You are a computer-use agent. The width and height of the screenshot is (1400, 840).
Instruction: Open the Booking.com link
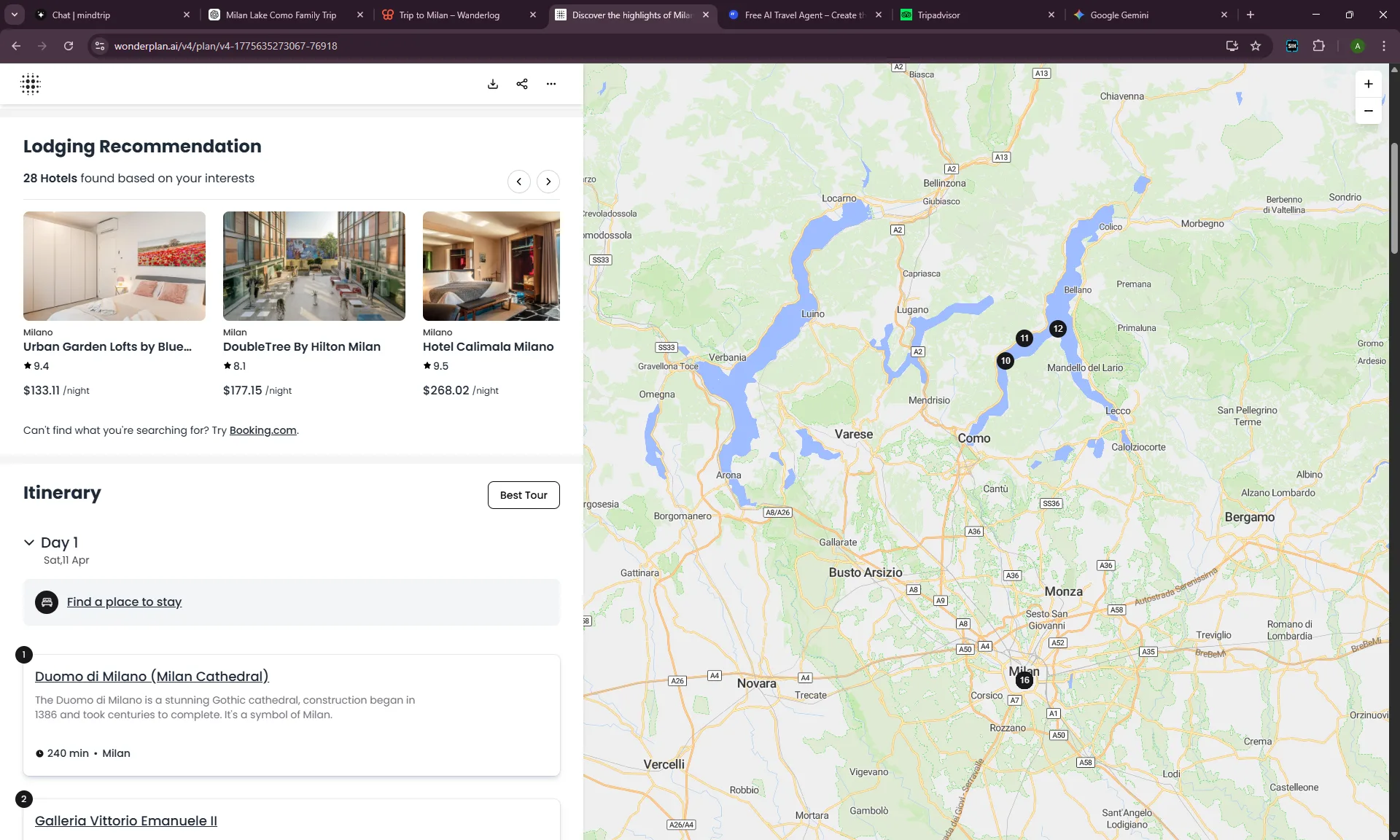click(263, 430)
